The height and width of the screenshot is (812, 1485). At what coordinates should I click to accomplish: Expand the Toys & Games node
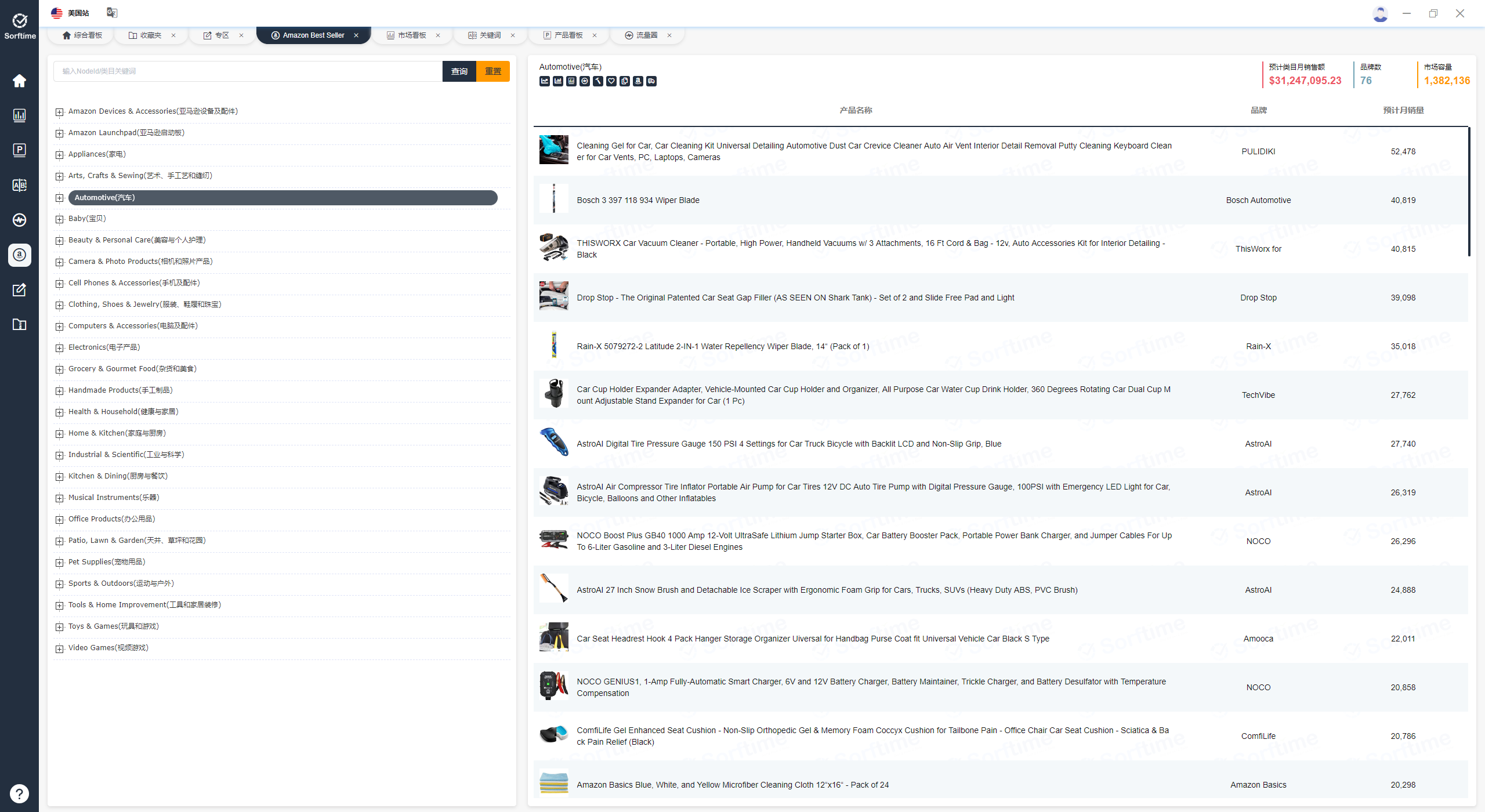59,627
